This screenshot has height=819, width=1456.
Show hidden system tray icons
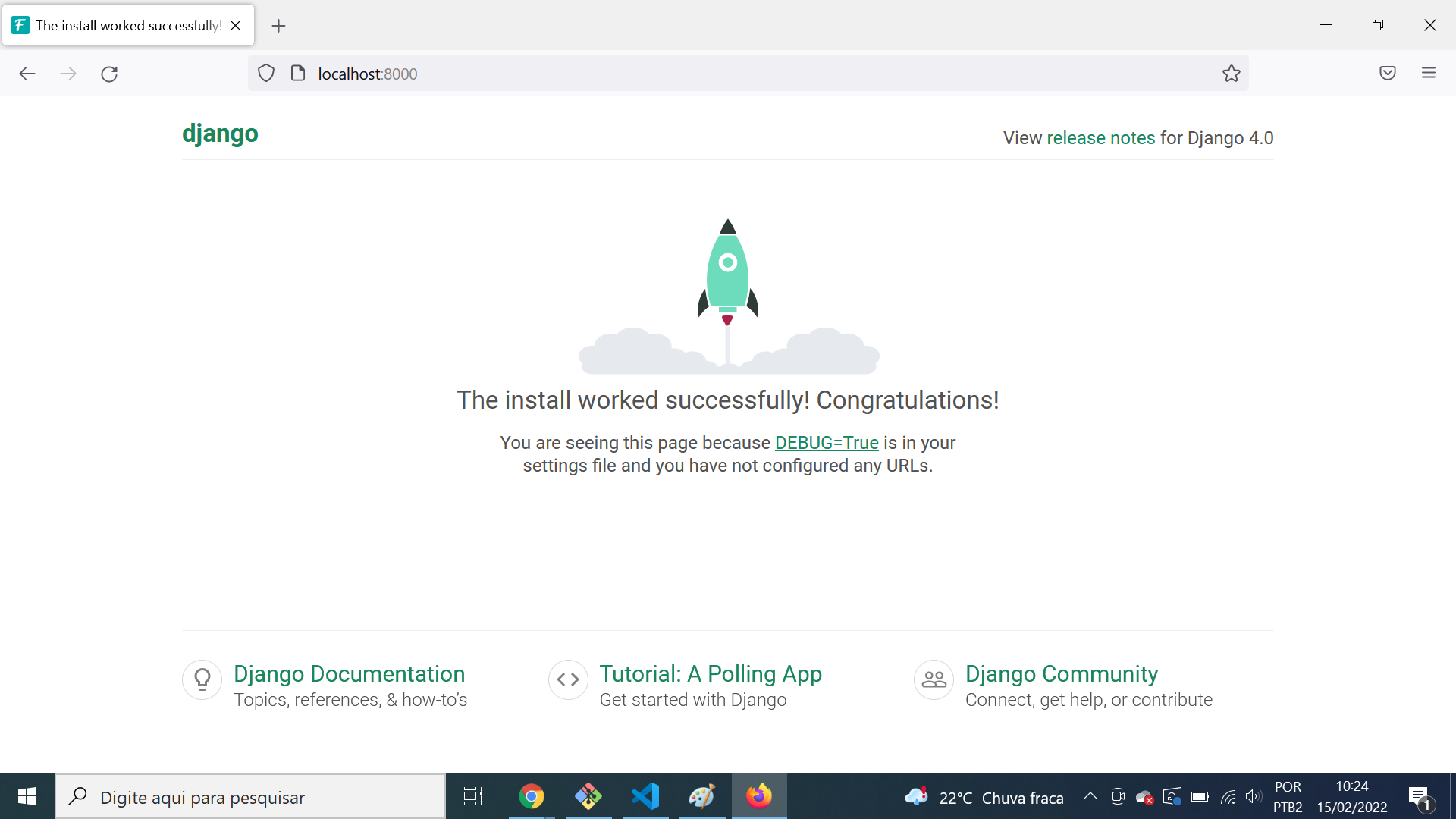click(1090, 796)
